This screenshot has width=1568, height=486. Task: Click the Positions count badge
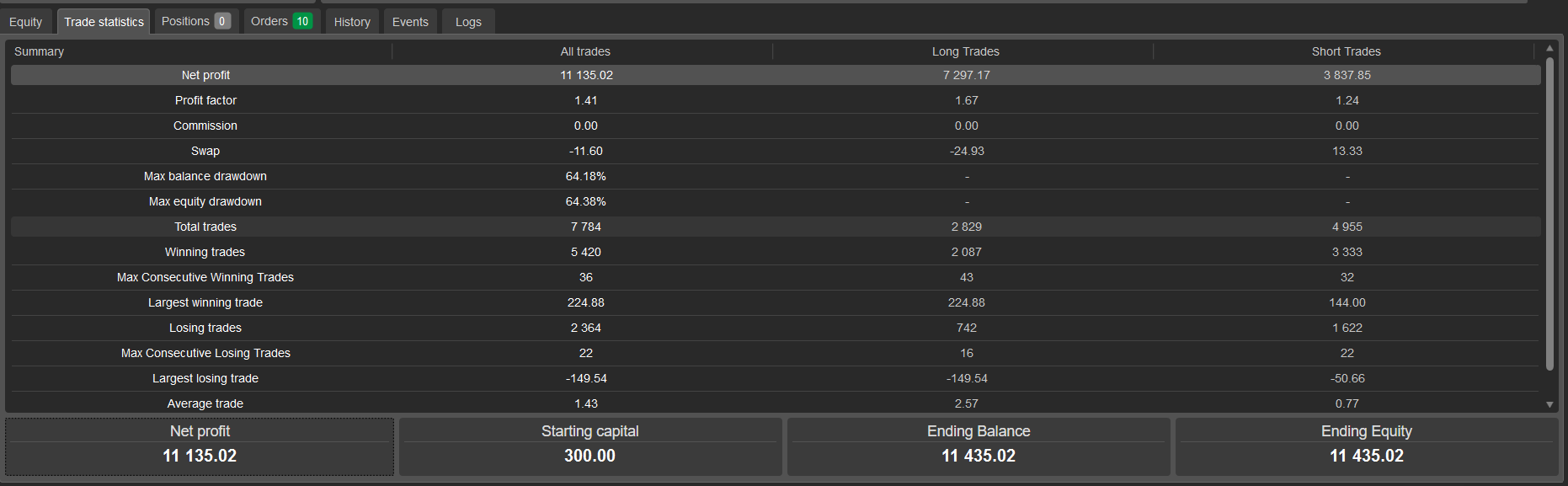tap(222, 21)
